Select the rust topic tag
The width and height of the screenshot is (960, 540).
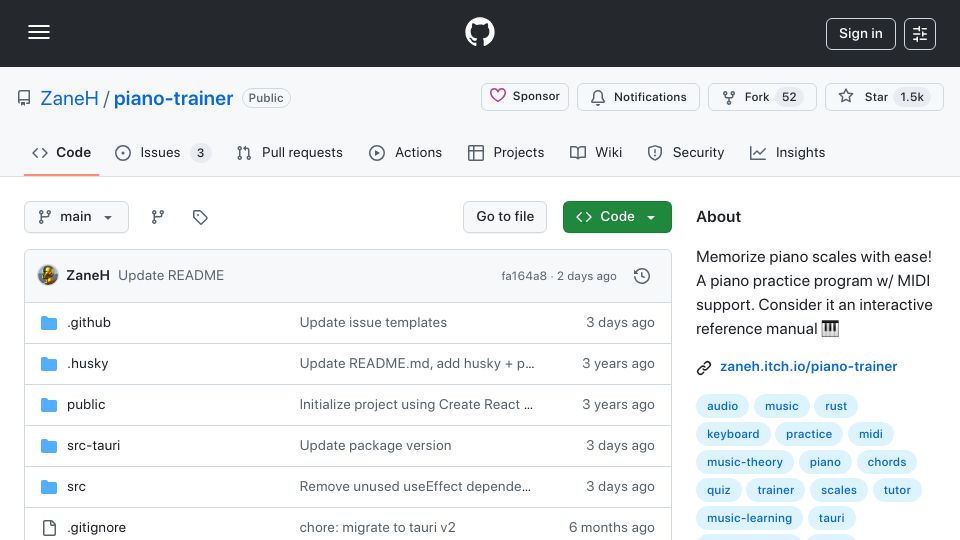(836, 406)
